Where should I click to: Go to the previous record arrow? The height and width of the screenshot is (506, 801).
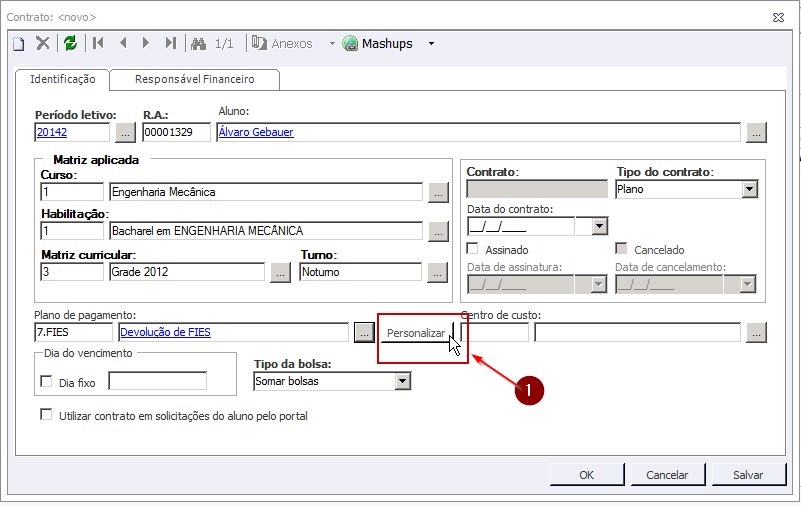pos(123,43)
